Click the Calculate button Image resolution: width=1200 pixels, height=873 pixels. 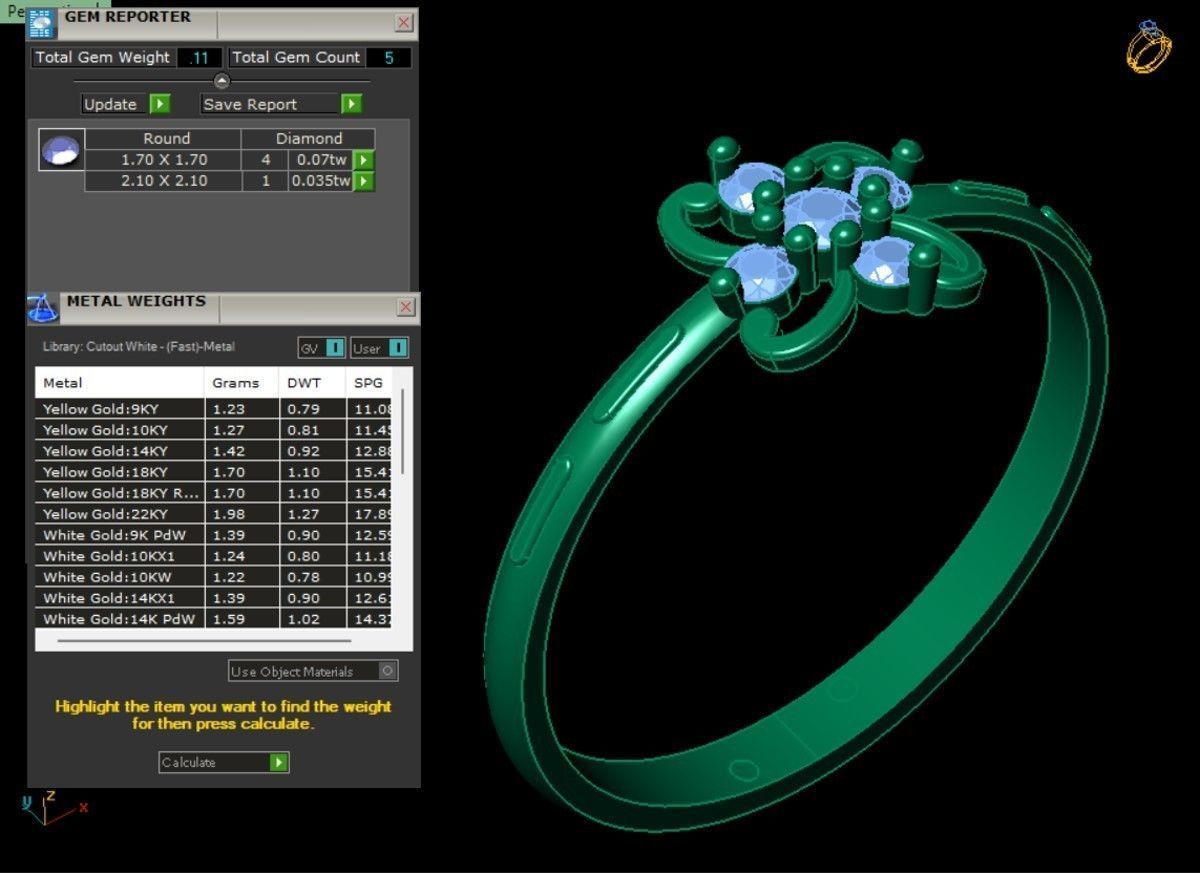224,762
